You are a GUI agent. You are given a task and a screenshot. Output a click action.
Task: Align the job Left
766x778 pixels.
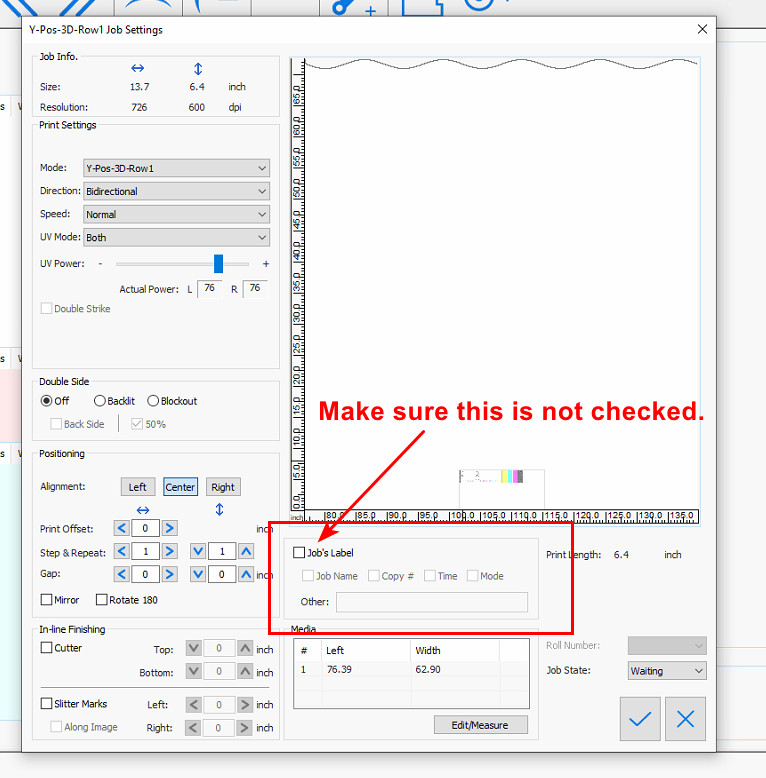click(138, 487)
